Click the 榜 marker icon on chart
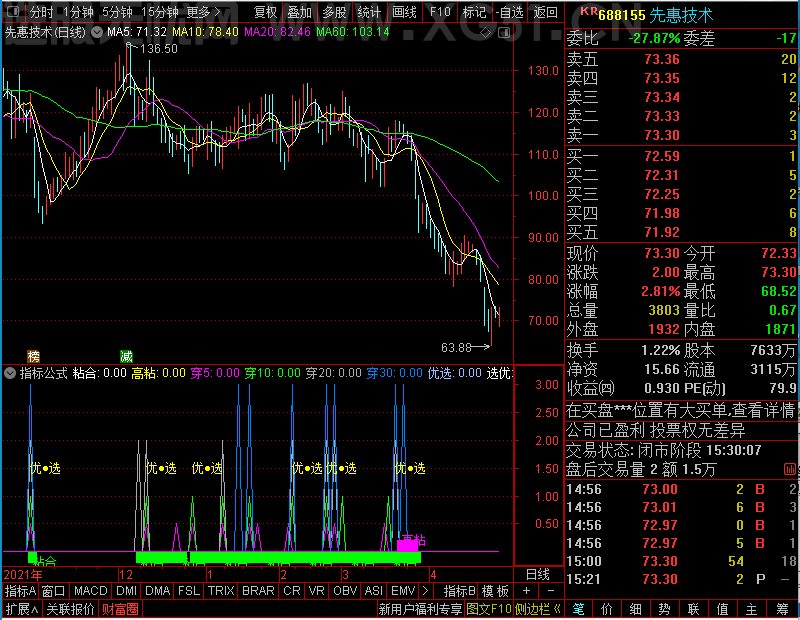Image resolution: width=800 pixels, height=620 pixels. (x=34, y=356)
